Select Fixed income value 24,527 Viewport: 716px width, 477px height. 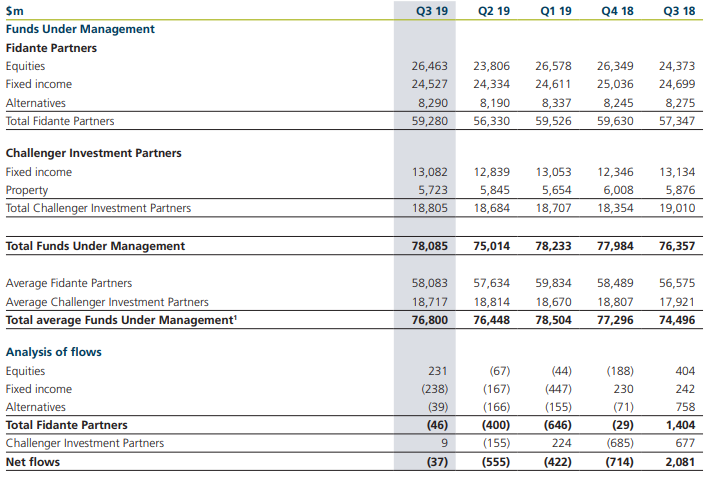[429, 84]
